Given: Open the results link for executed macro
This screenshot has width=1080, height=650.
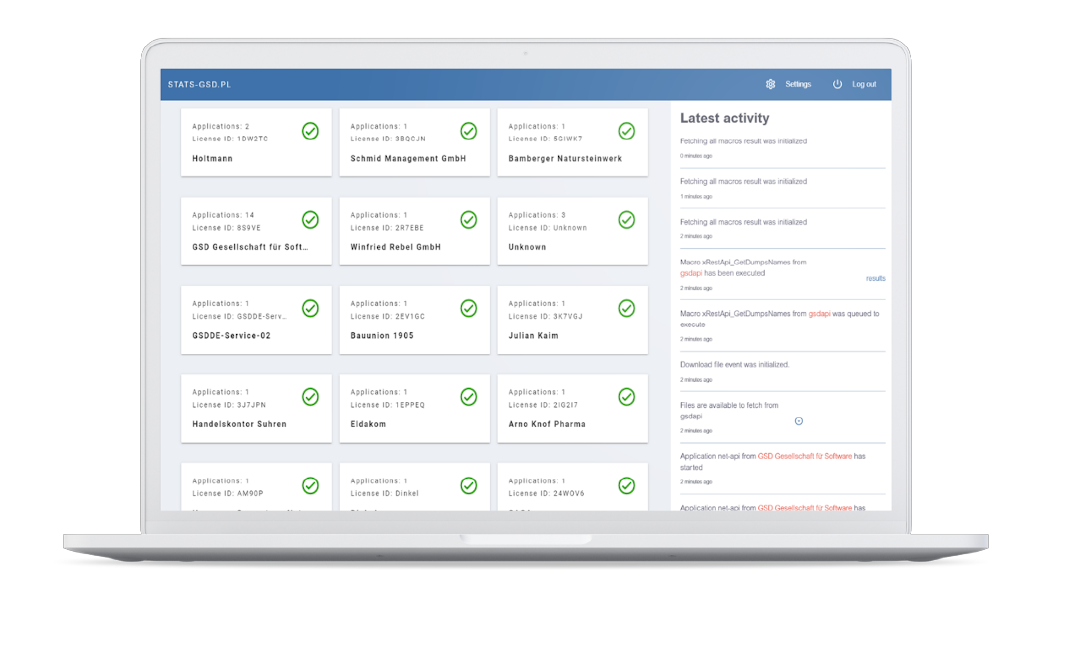Looking at the screenshot, I should coord(875,278).
